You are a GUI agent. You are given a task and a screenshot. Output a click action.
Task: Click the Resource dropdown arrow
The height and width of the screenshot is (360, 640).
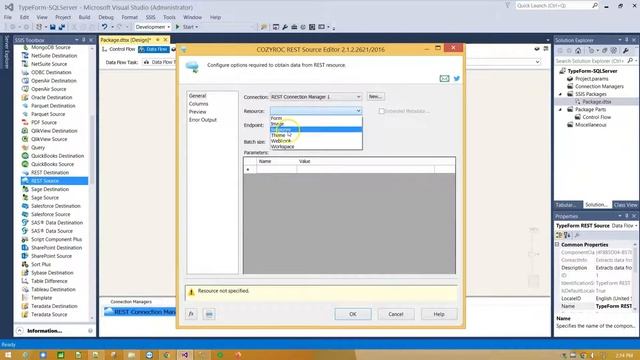(x=358, y=111)
